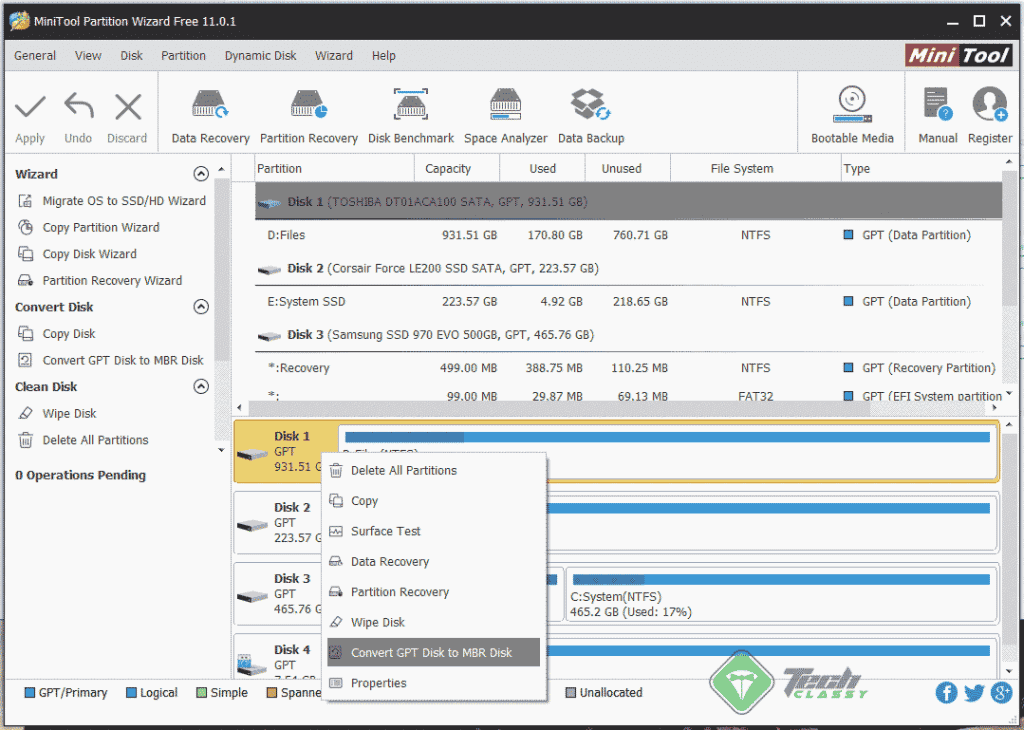The width and height of the screenshot is (1024, 730).
Task: Choose Convert GPT Disk to MBR Disk
Action: pyautogui.click(x=432, y=652)
